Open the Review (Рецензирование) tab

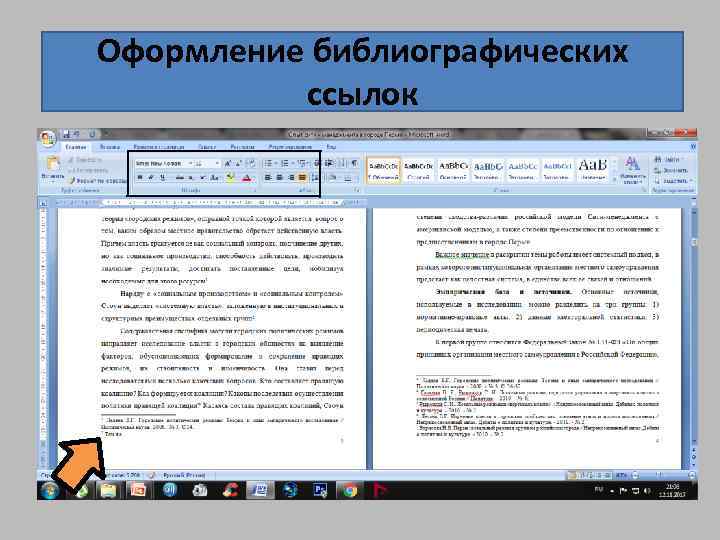tap(290, 147)
